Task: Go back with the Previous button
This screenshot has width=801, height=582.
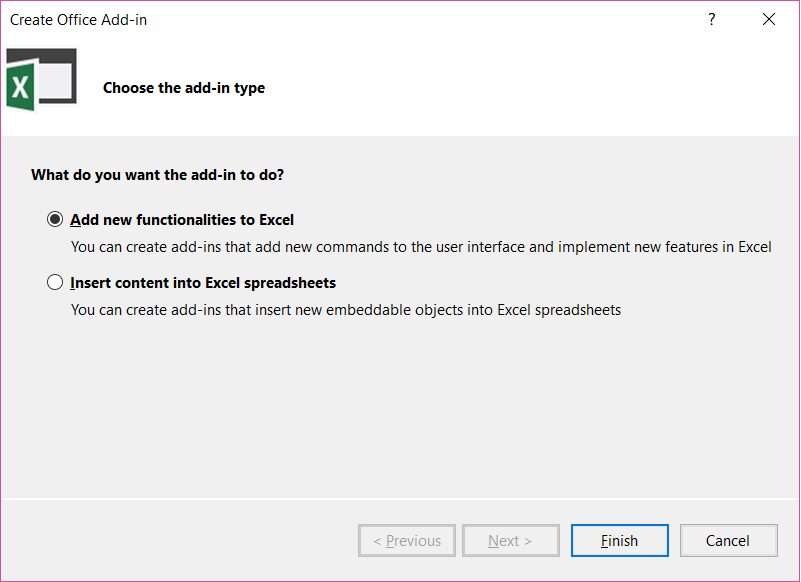Action: coord(407,541)
